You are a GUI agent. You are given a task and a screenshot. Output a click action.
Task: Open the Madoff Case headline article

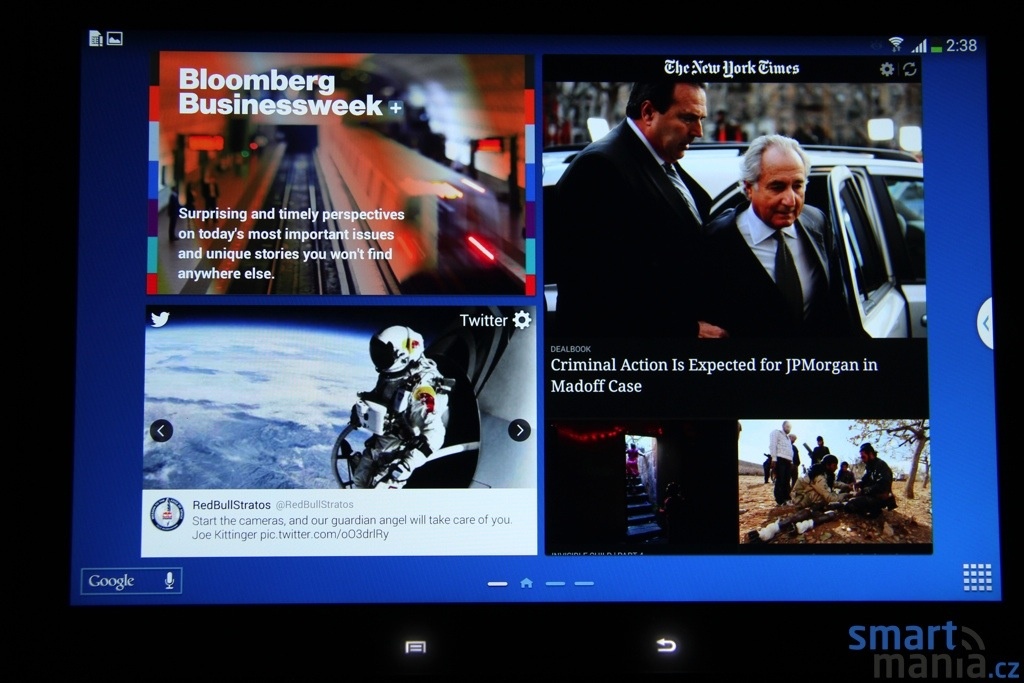pos(714,375)
